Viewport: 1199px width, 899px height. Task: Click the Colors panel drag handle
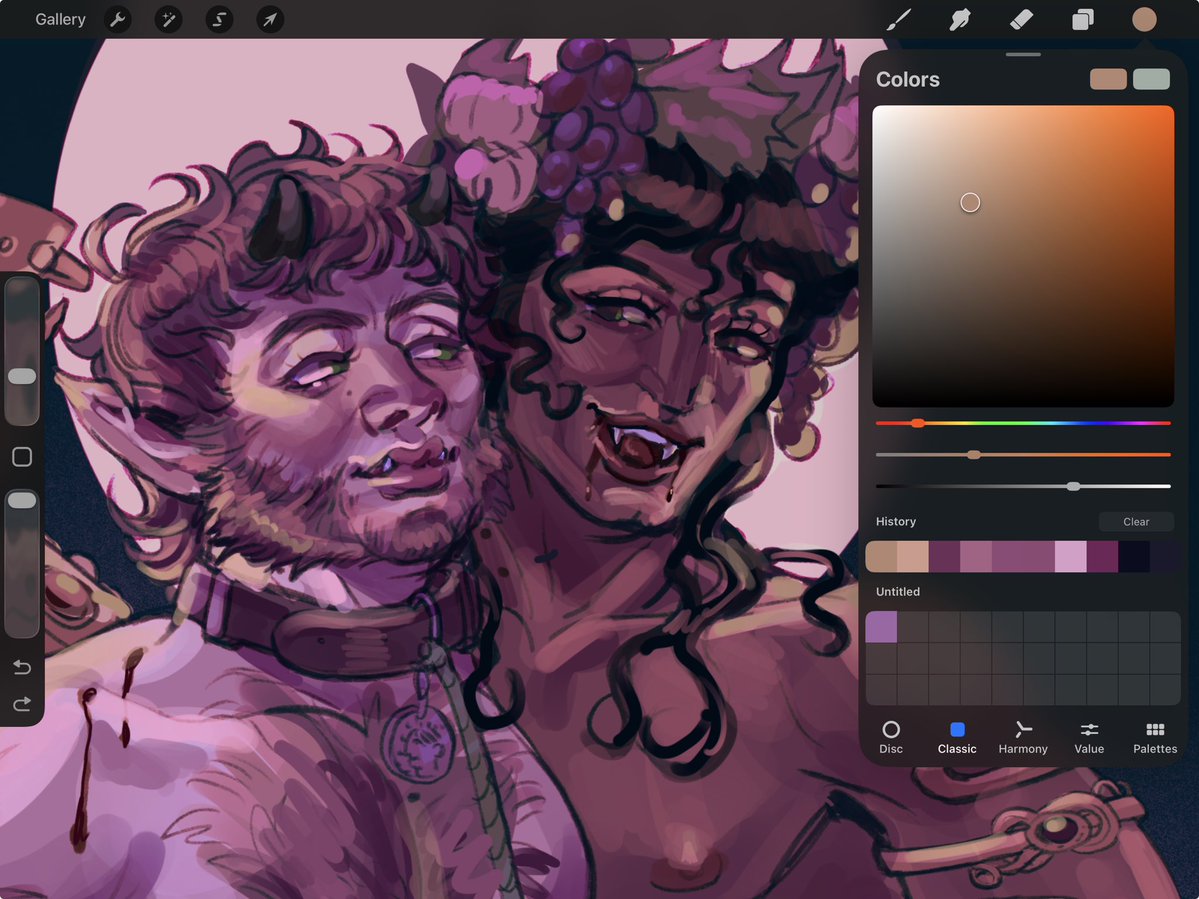1023,54
